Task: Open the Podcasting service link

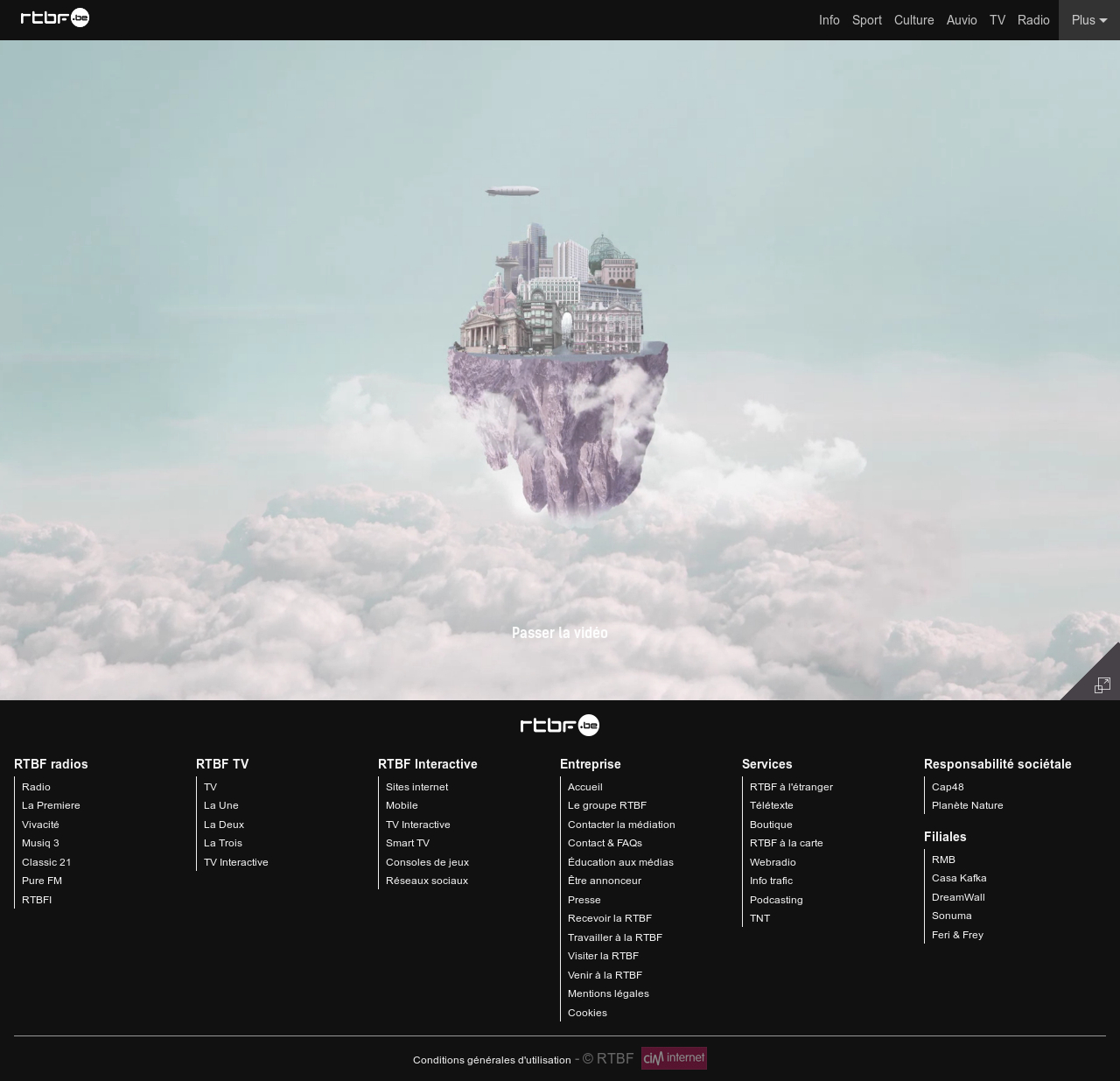Action: [775, 900]
